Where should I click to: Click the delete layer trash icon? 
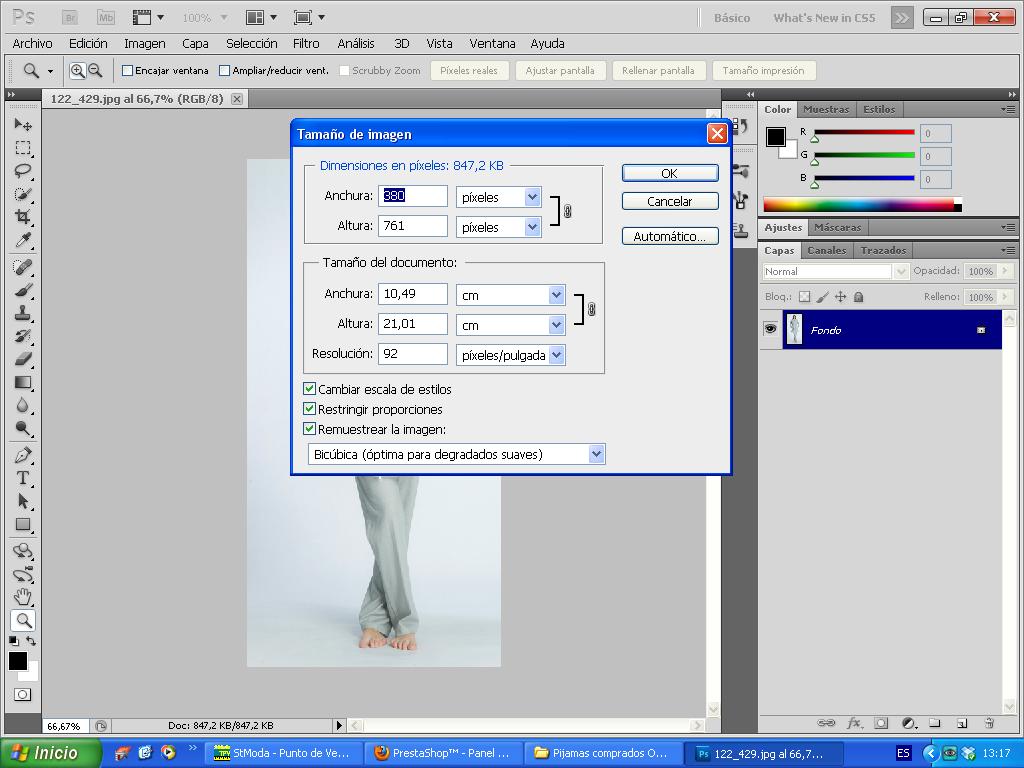coord(989,723)
